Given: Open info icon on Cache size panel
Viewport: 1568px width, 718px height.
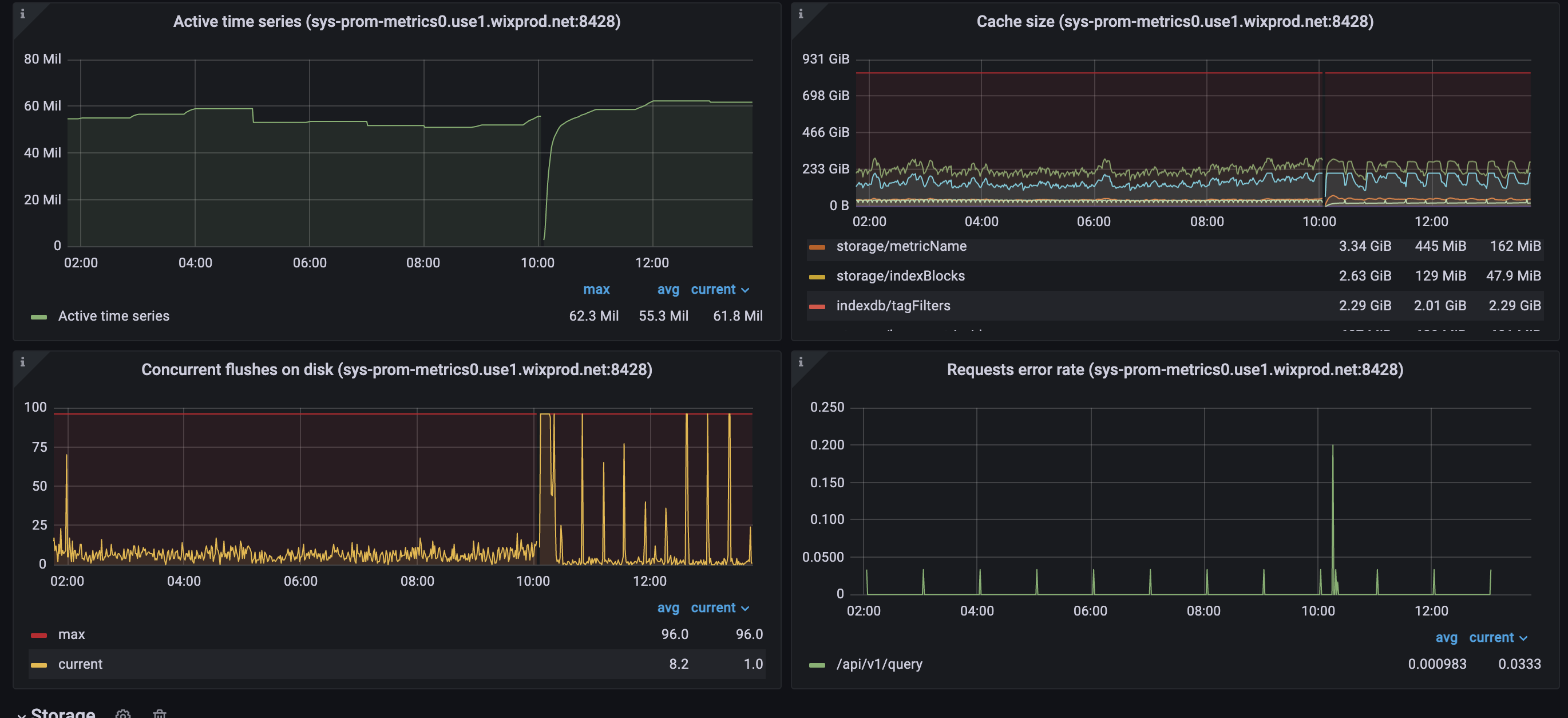Looking at the screenshot, I should tap(801, 13).
